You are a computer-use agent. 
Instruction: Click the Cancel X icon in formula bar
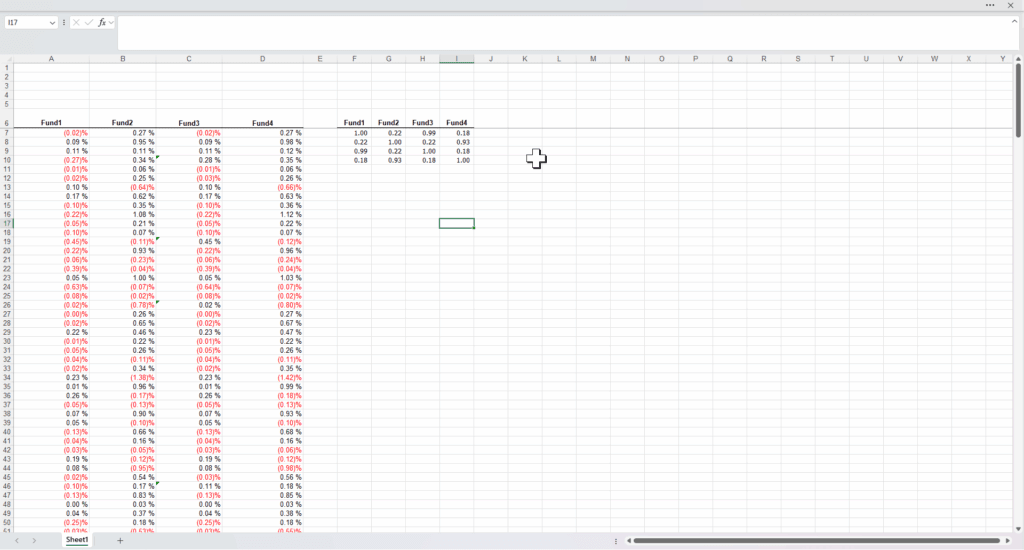click(x=76, y=22)
